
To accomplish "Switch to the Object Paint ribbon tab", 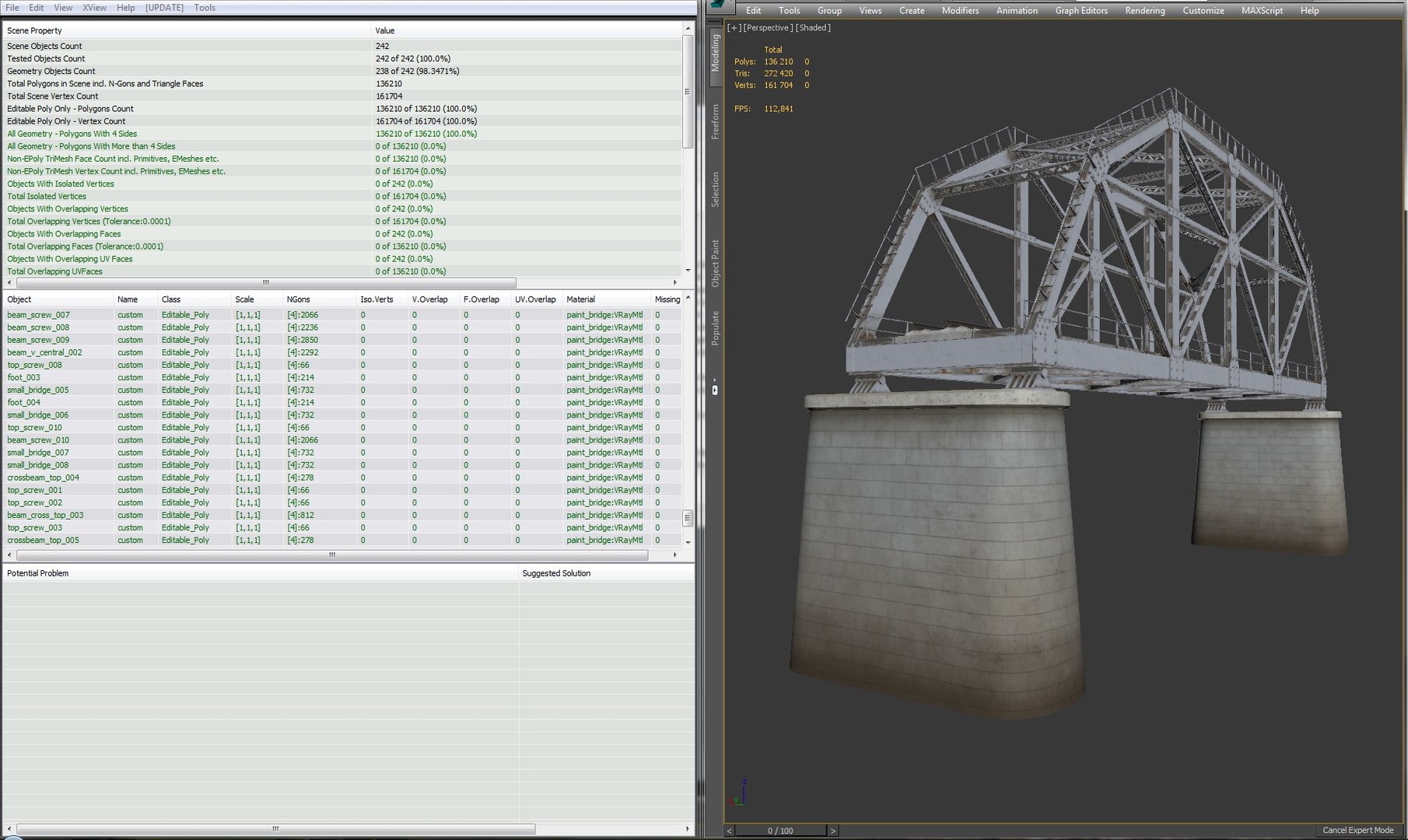I will coord(715,263).
